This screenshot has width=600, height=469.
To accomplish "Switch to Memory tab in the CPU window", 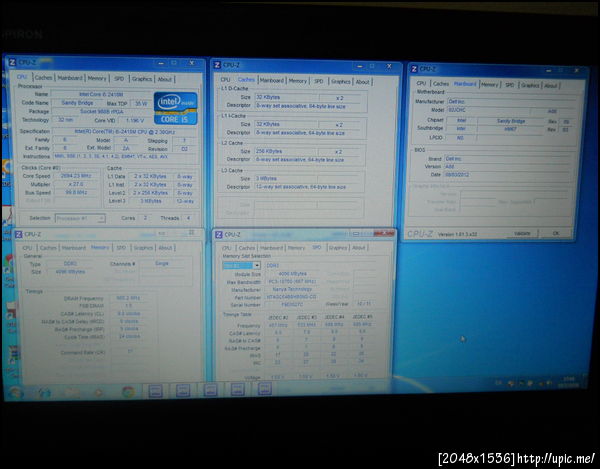I will [97, 78].
